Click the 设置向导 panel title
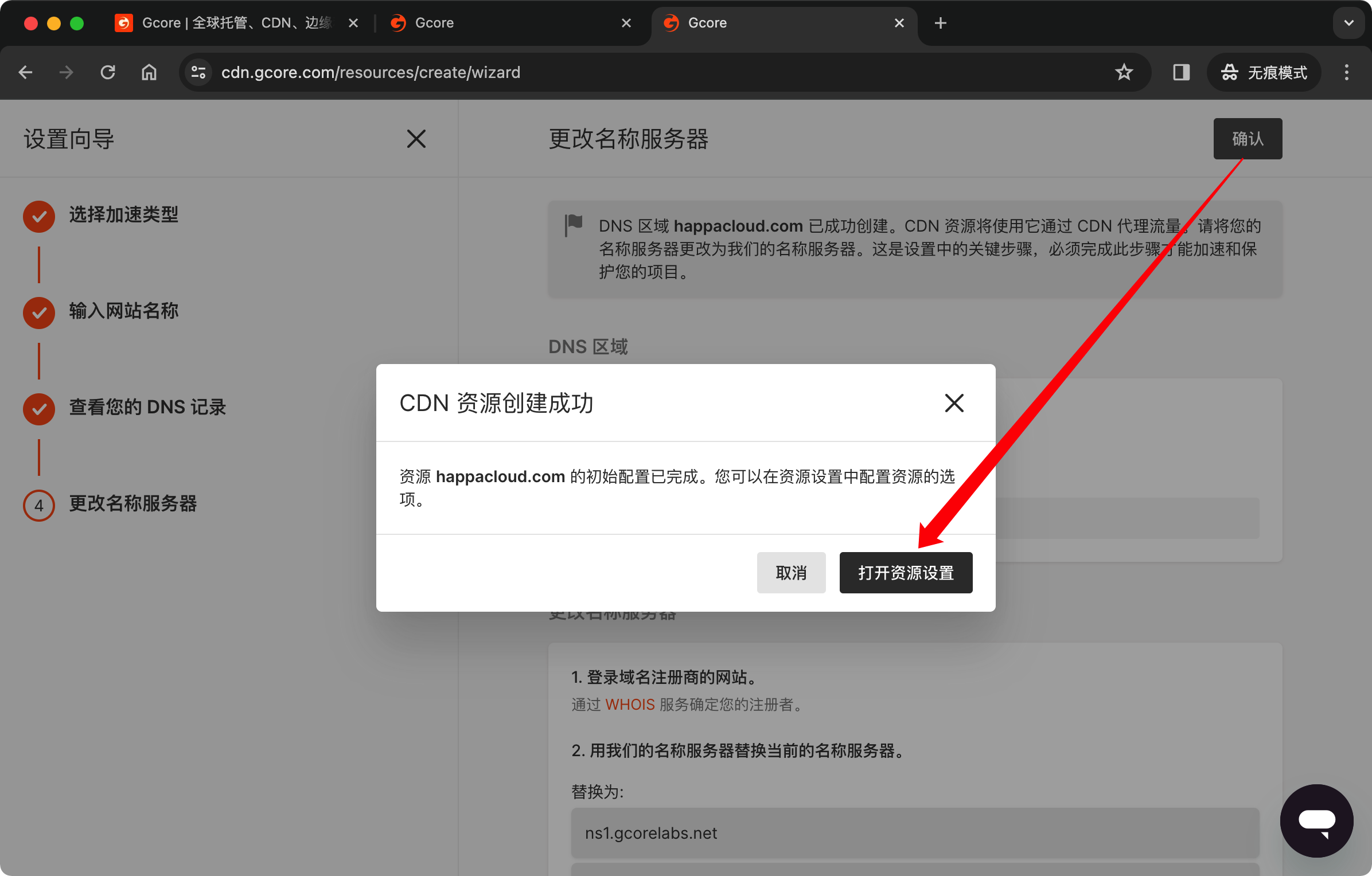This screenshot has height=876, width=1372. [x=69, y=139]
